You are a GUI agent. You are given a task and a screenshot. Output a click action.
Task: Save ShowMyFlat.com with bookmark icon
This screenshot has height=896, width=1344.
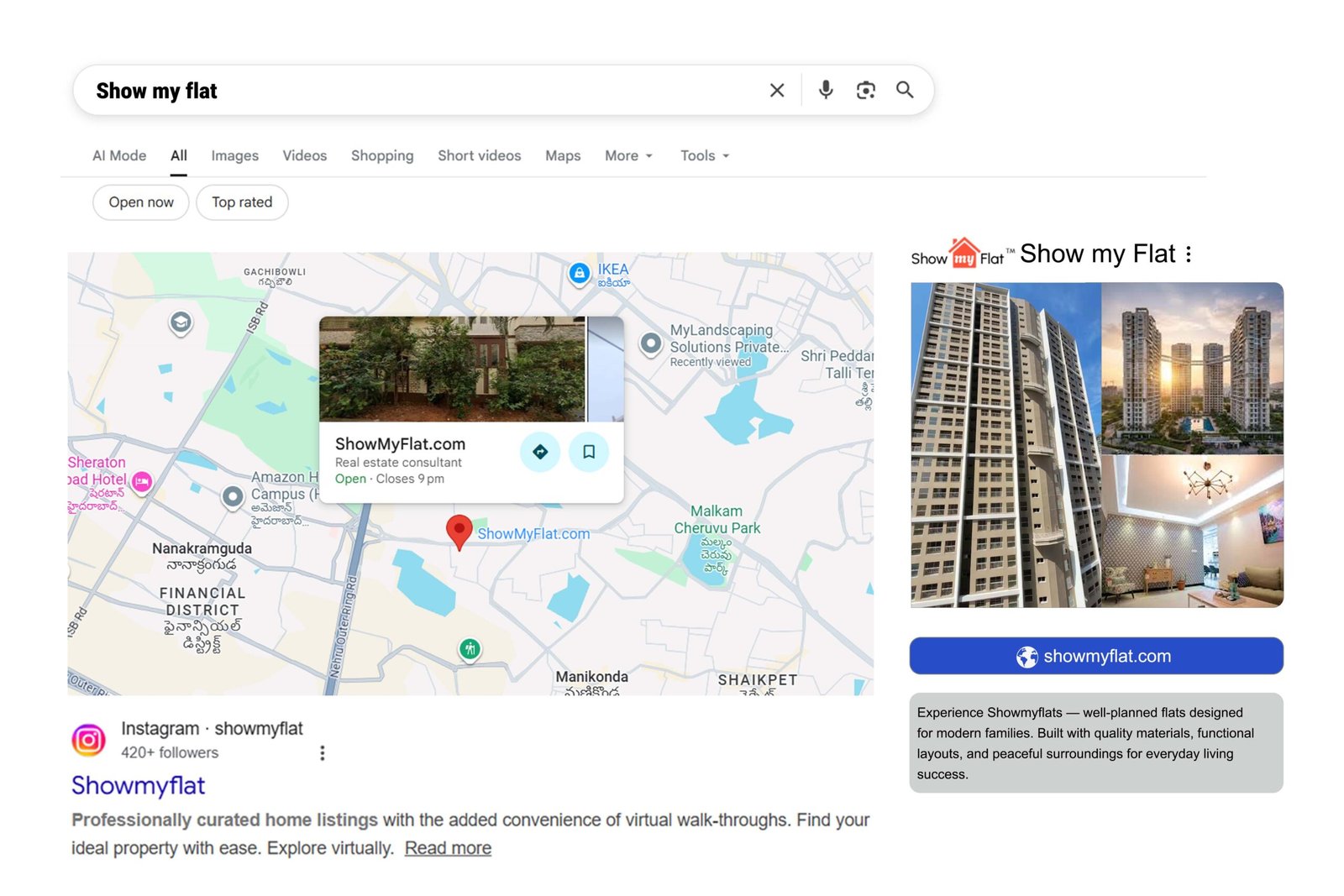589,452
